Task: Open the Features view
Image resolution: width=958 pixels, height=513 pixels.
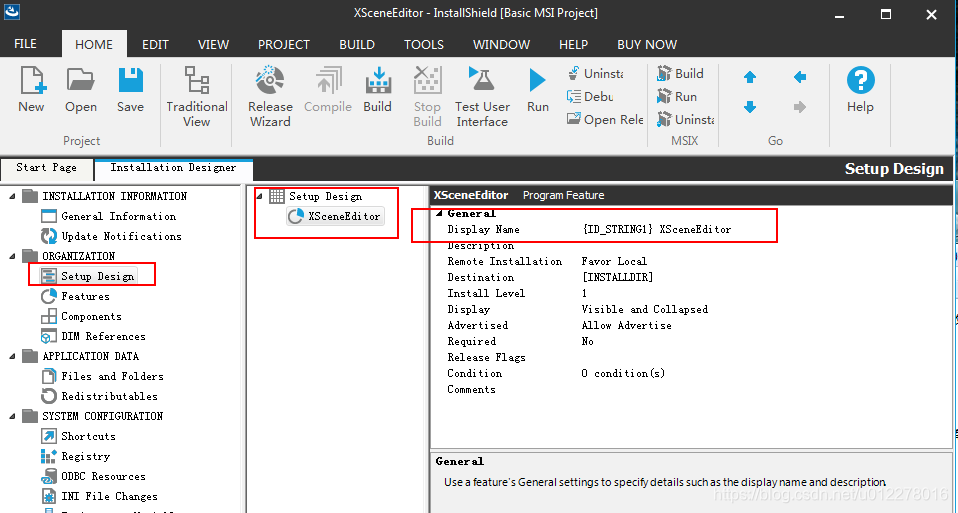Action: click(x=75, y=296)
